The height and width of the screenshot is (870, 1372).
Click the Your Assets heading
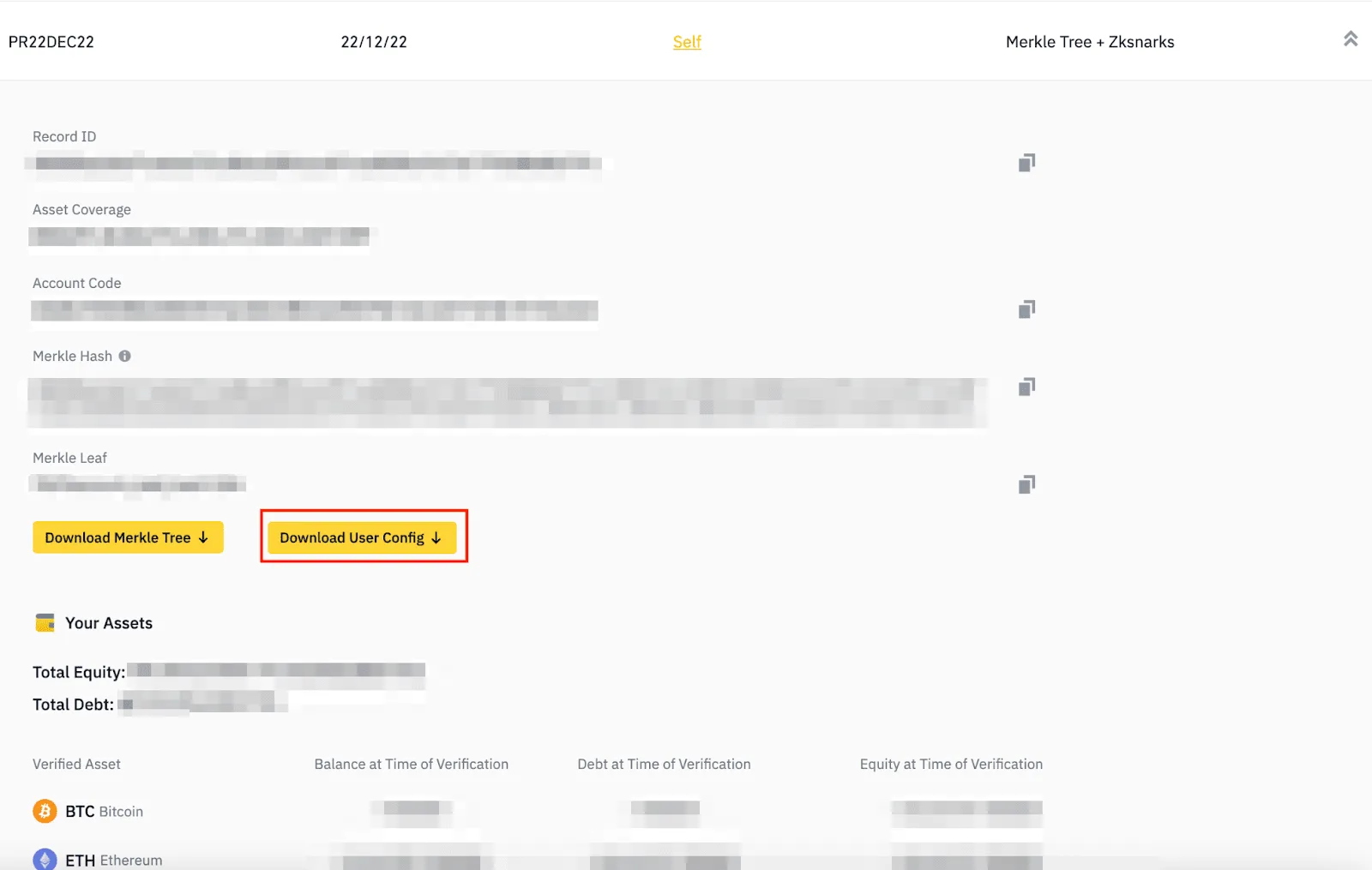(x=109, y=623)
